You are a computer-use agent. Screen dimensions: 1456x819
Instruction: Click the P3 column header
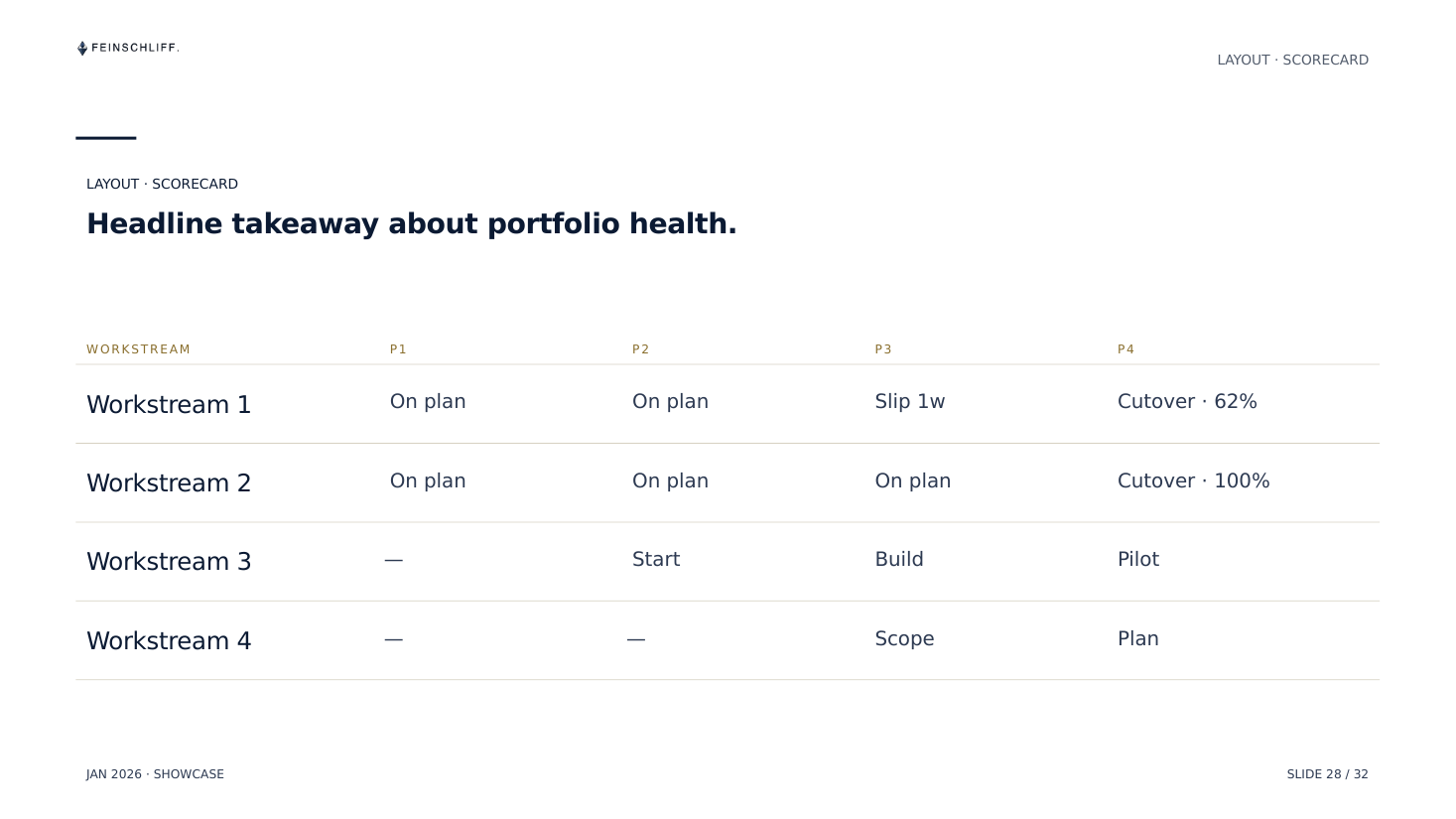click(x=883, y=349)
